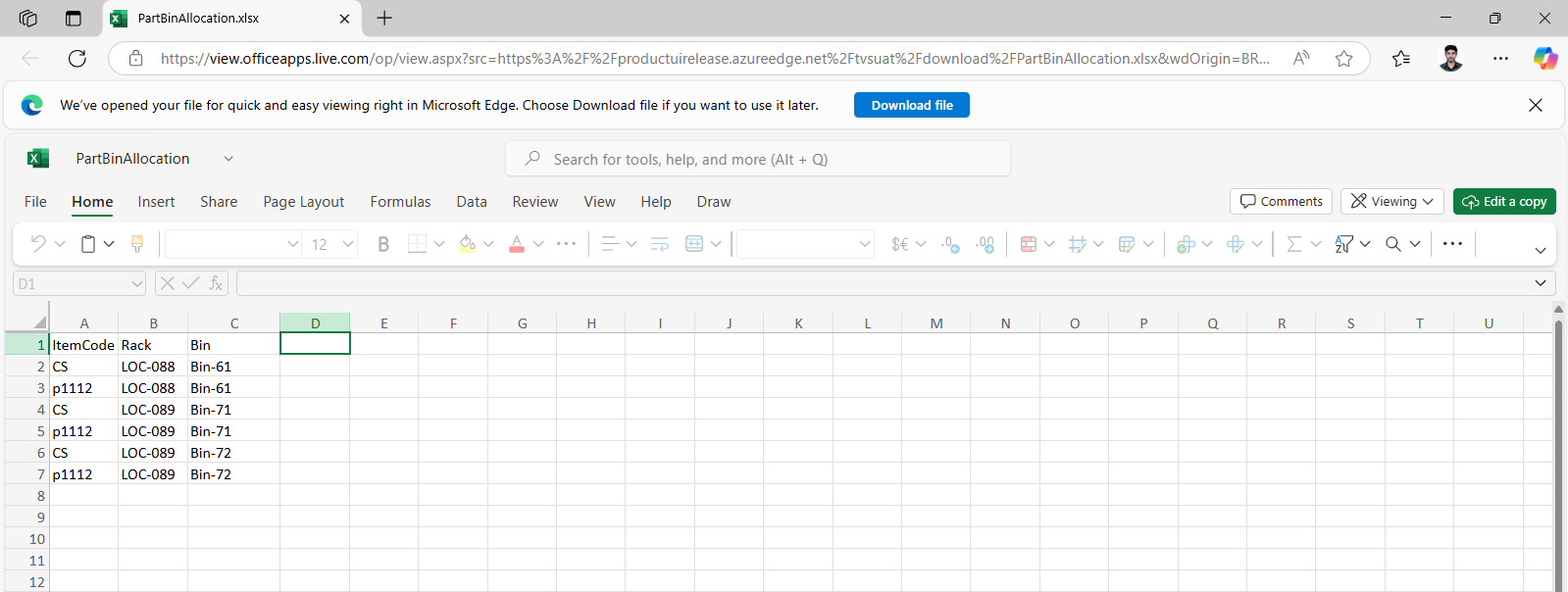Screen dimensions: 1568x592
Task: Open the Viewing mode dropdown
Action: (1391, 201)
